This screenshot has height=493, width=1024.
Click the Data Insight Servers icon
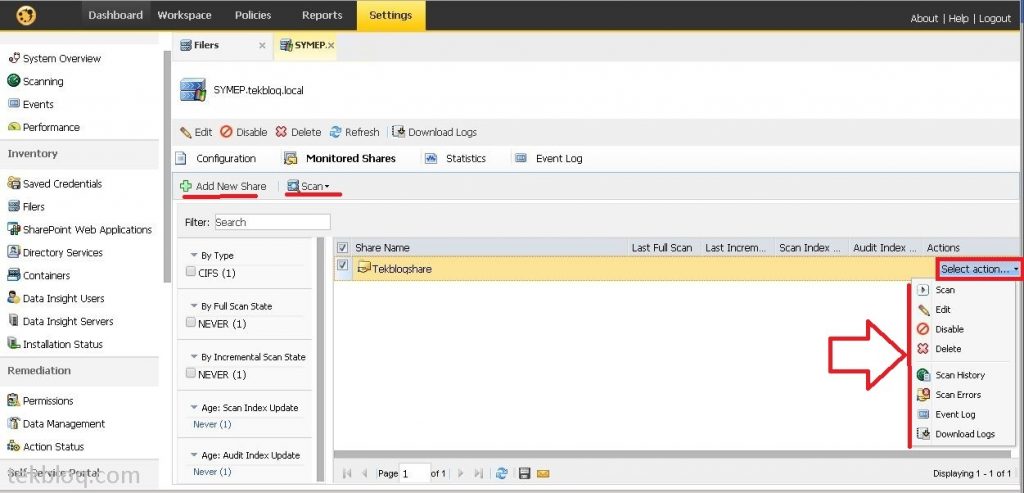tap(14, 321)
